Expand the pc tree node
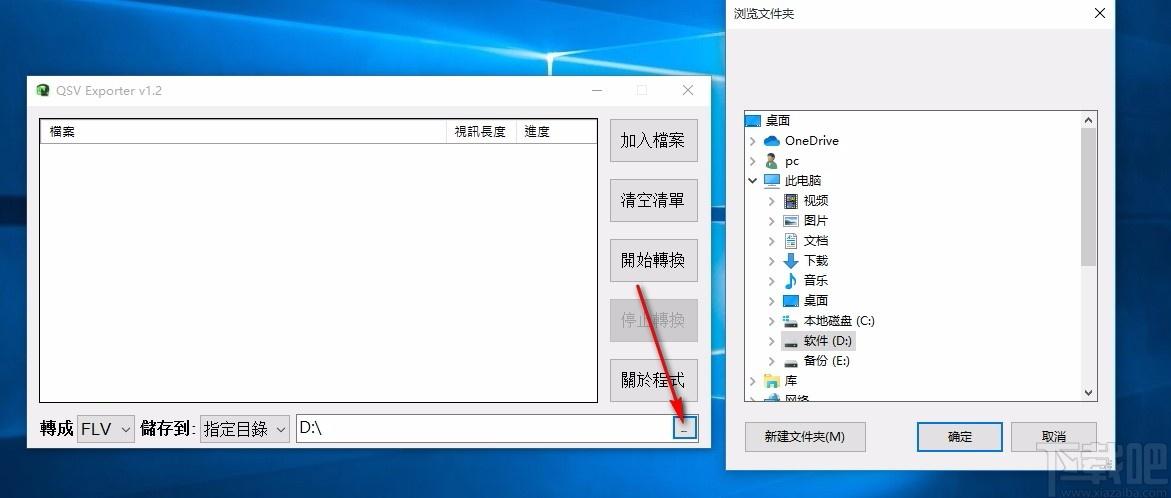 (753, 161)
